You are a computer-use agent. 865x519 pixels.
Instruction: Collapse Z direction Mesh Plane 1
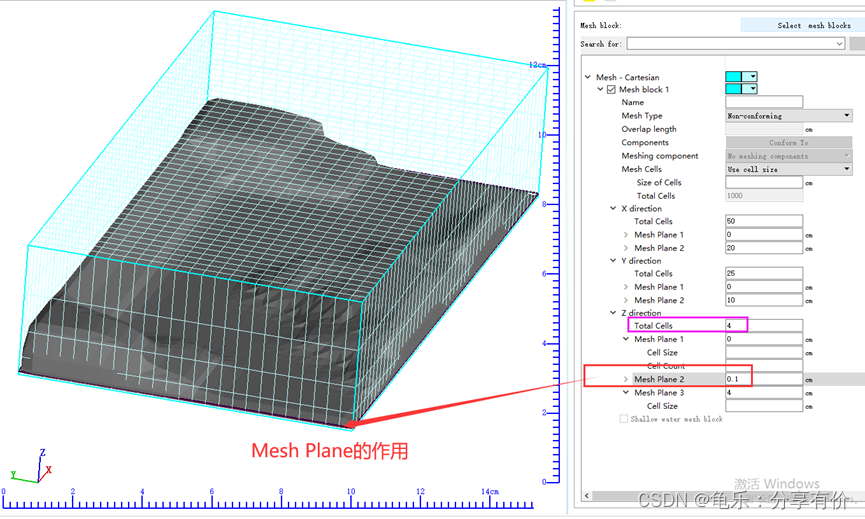626,339
